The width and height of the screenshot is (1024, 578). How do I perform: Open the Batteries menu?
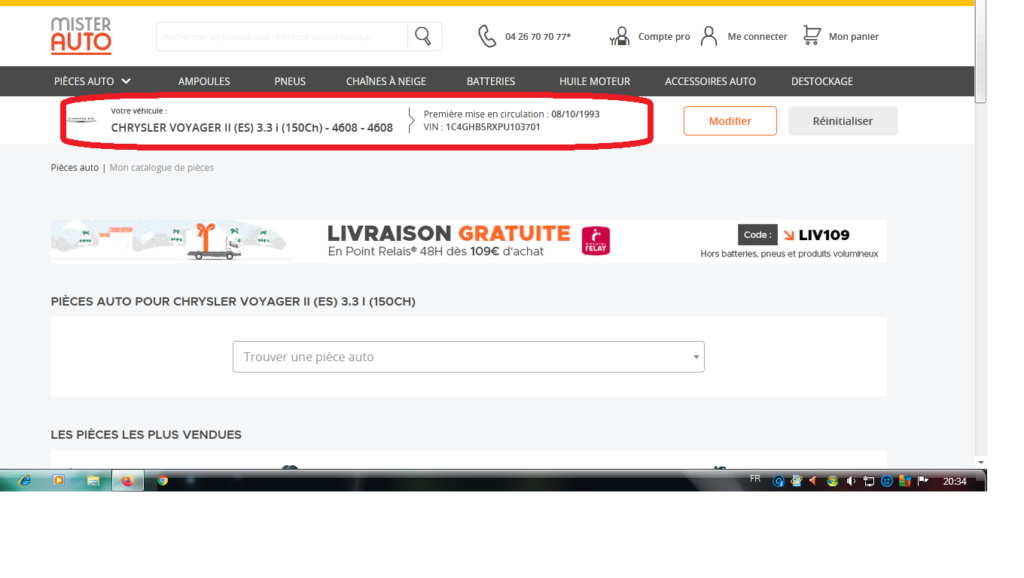pyautogui.click(x=490, y=81)
